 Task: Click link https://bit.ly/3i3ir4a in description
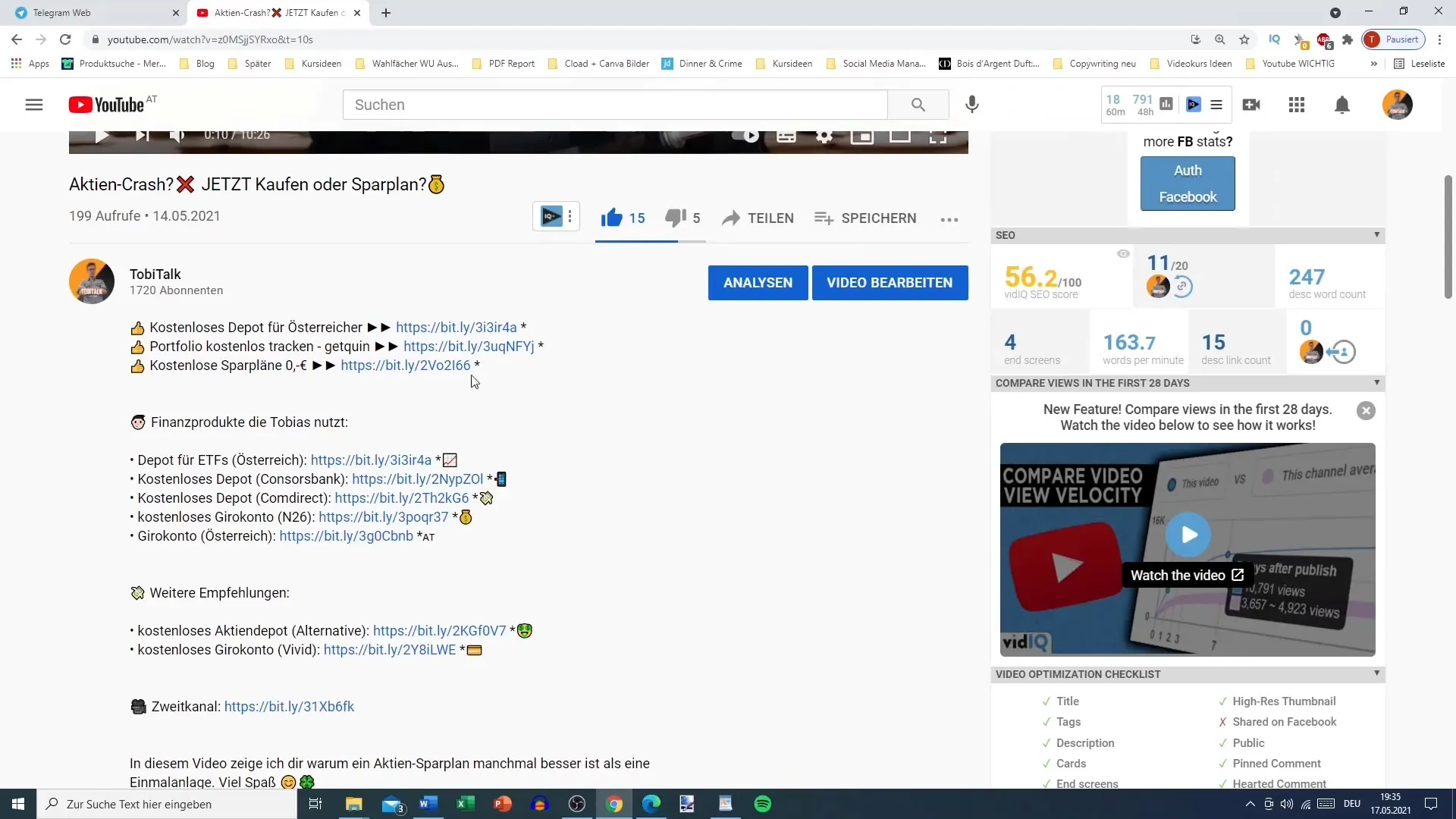(456, 327)
